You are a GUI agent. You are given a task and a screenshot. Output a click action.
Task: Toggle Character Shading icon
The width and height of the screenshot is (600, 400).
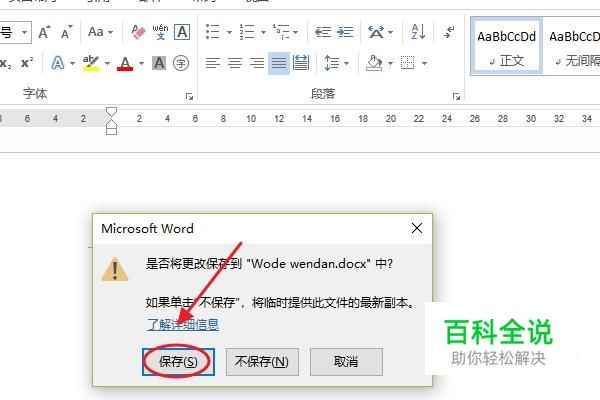click(159, 63)
